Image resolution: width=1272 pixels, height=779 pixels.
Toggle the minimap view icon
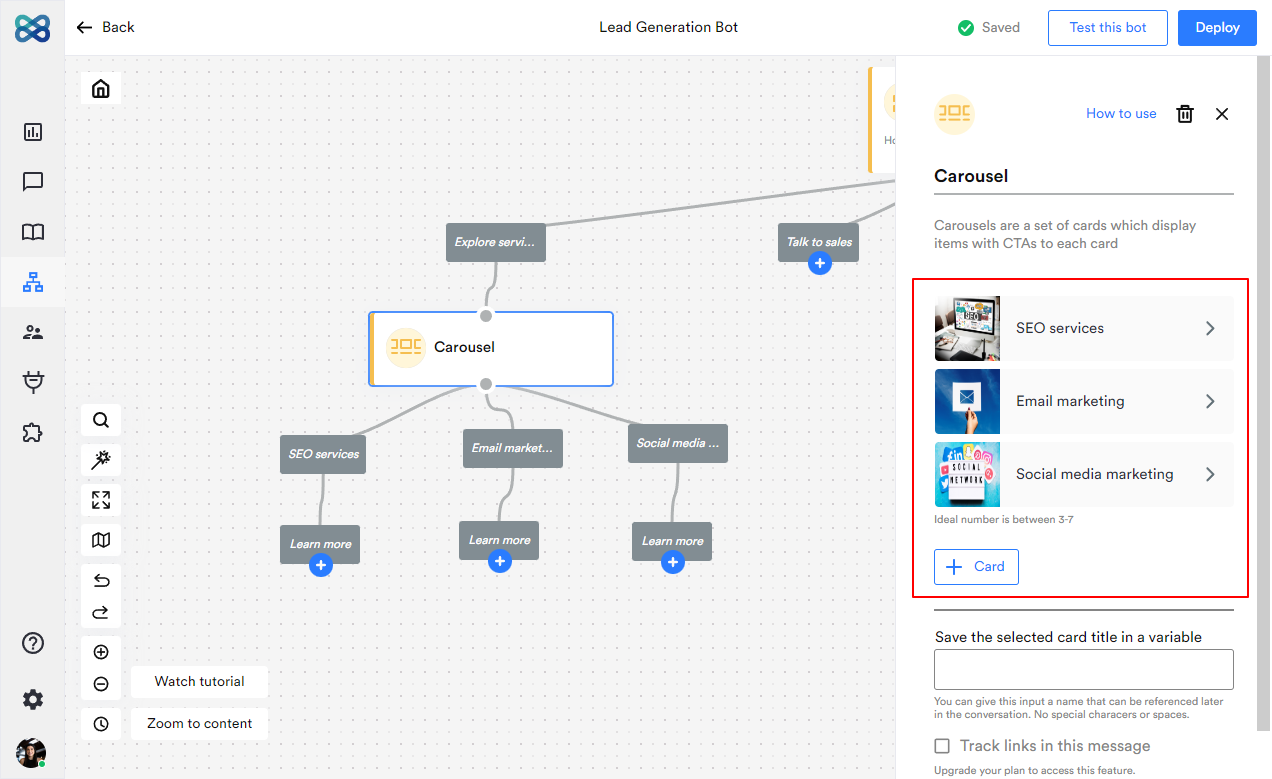tap(100, 540)
